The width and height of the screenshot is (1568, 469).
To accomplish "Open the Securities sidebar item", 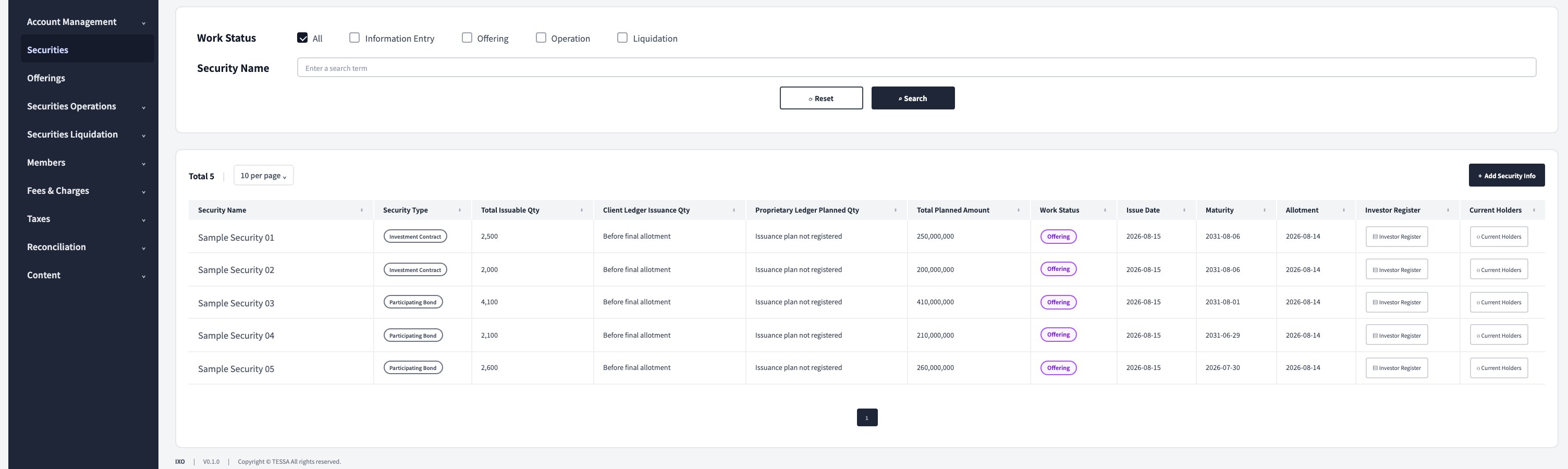I will point(87,50).
